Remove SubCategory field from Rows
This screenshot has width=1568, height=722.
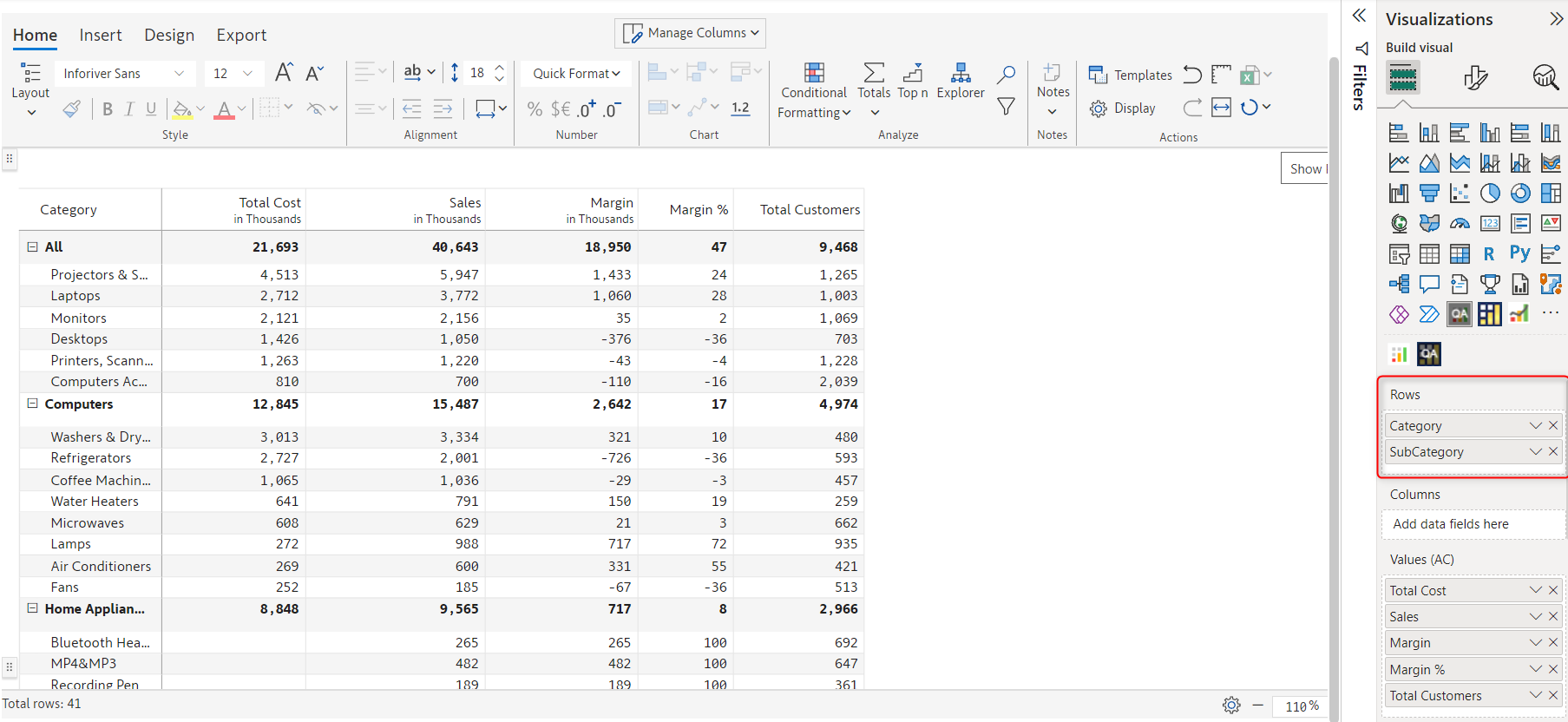click(1553, 451)
